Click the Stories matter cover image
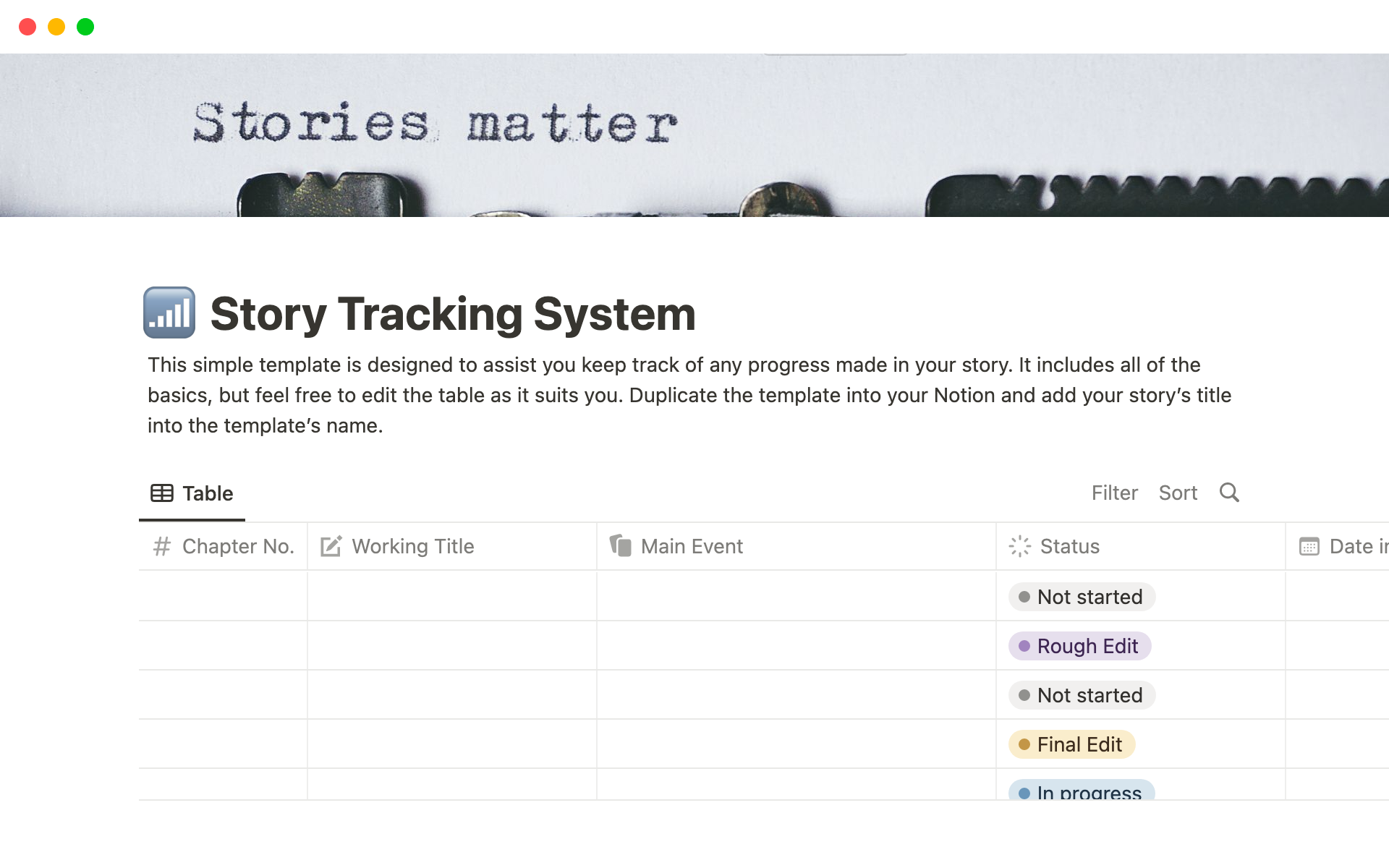The image size is (1389, 868). pos(694,135)
